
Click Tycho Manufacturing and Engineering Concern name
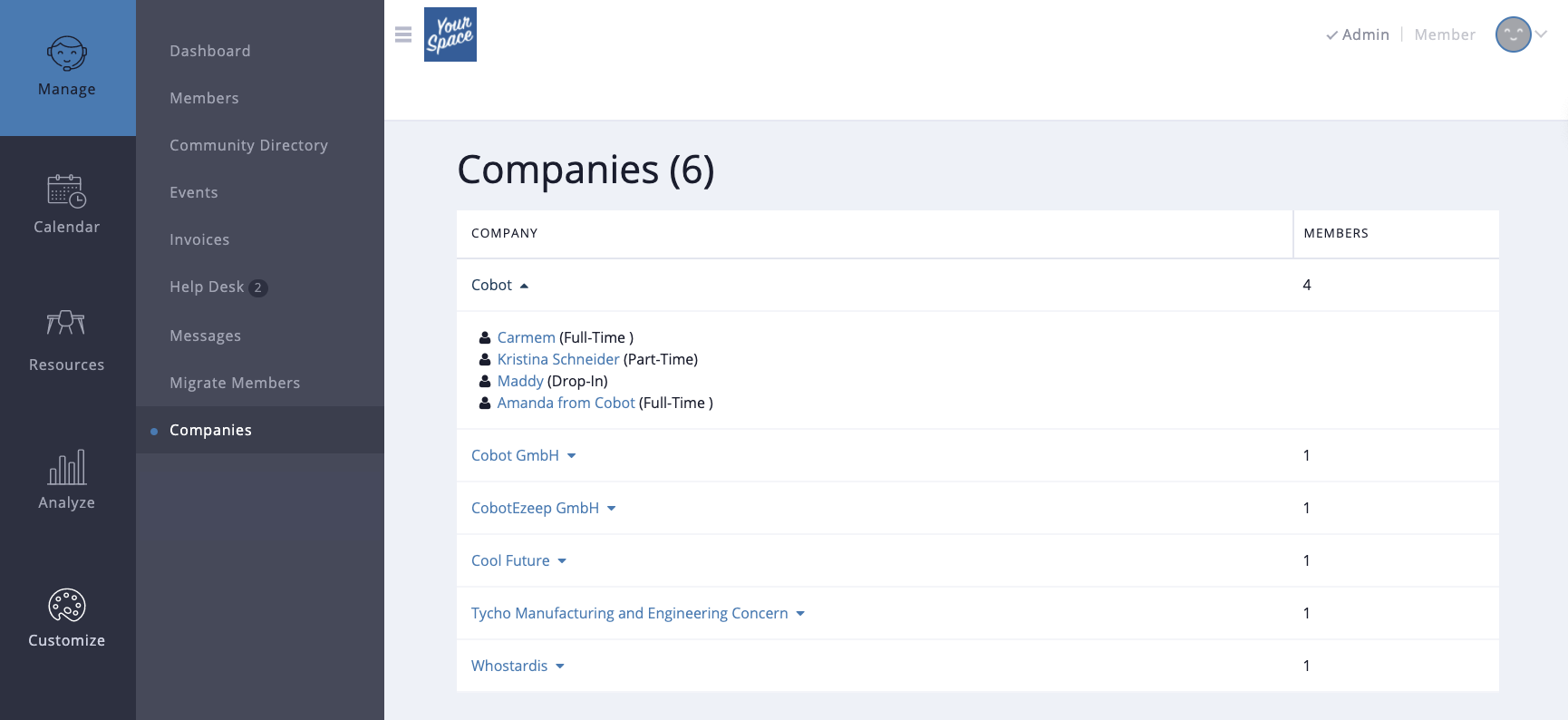click(x=630, y=613)
